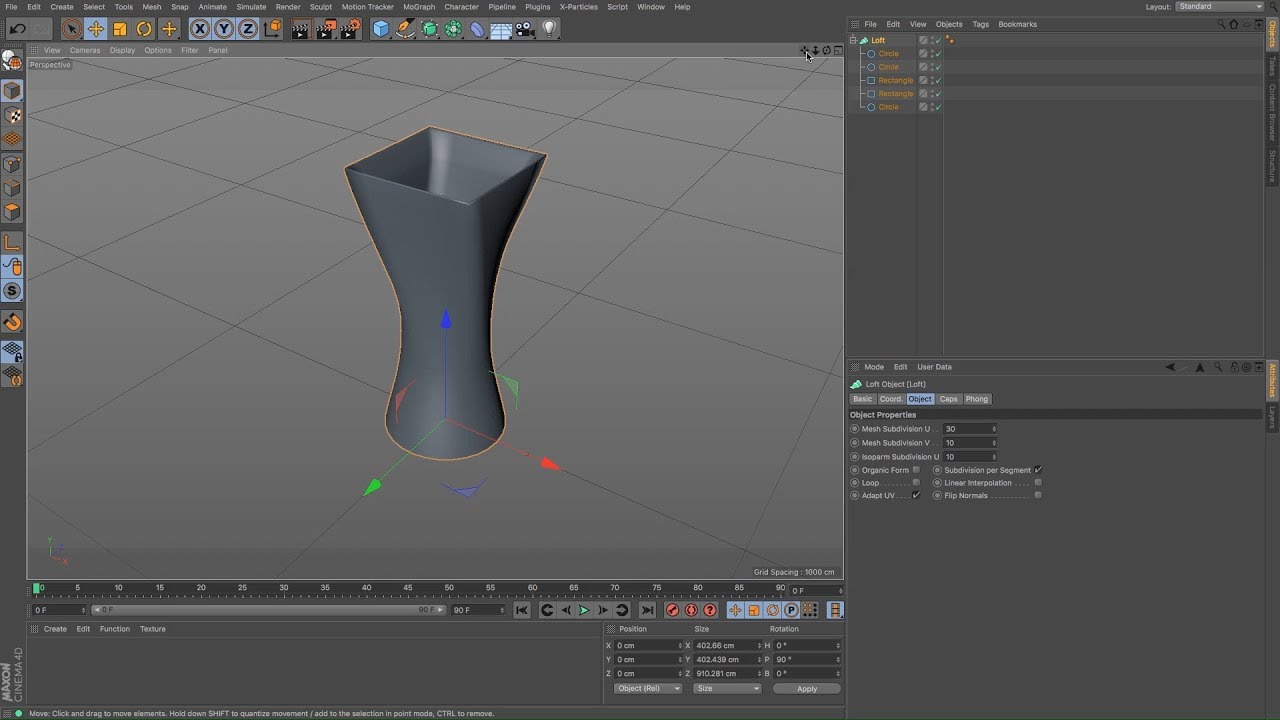
Task: Click the Undo arrow icon
Action: [x=17, y=29]
